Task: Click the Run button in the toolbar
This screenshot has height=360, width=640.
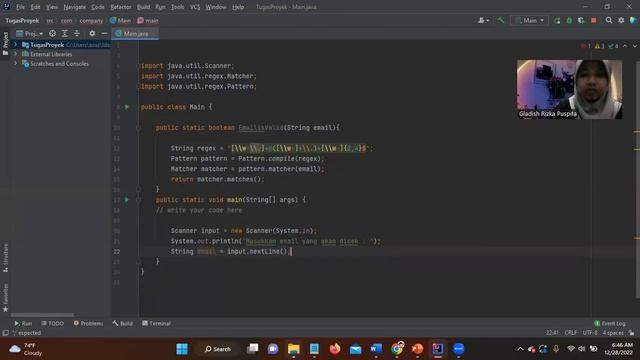Action: [557, 20]
